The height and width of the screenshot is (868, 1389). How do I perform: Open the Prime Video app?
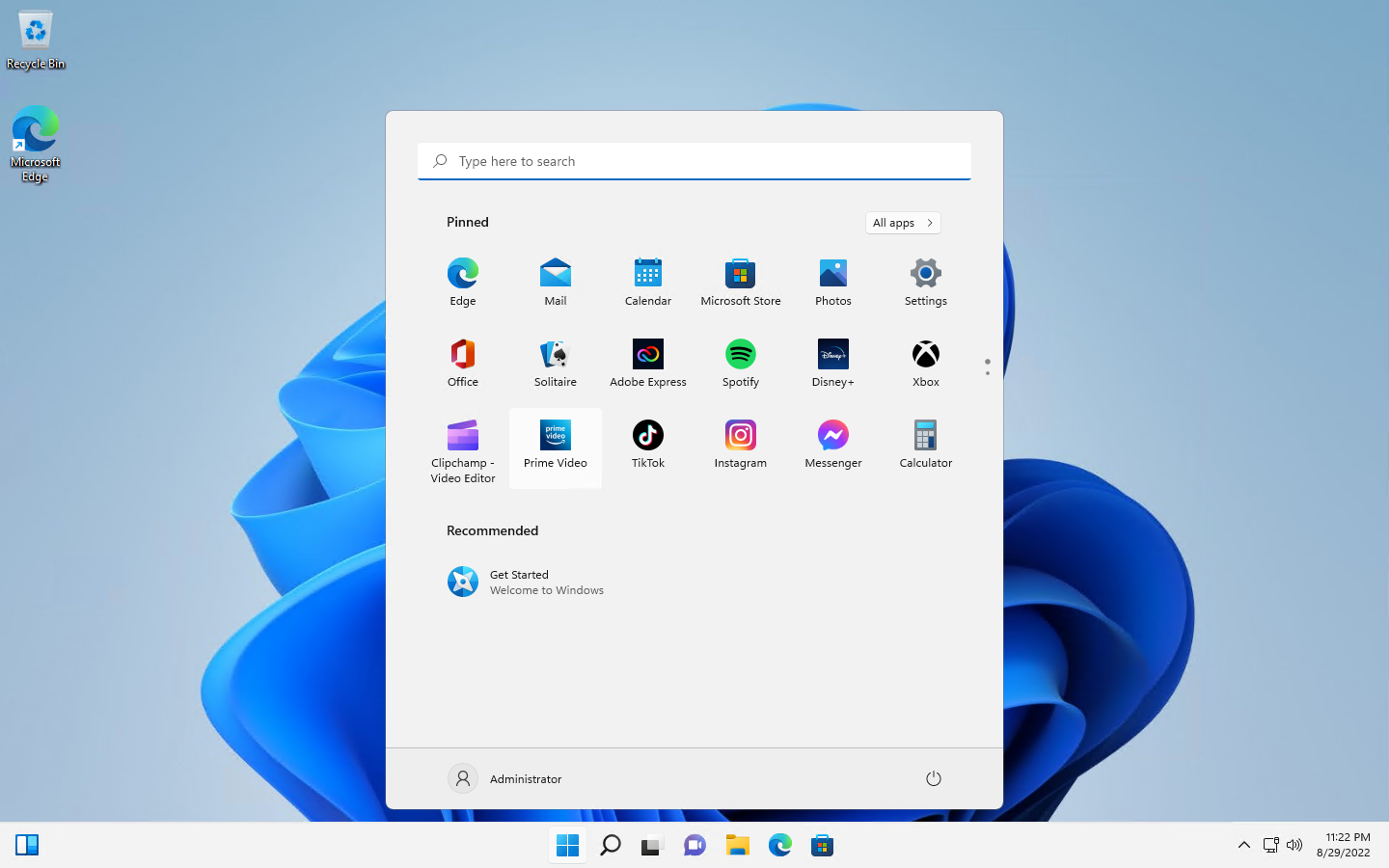[556, 448]
